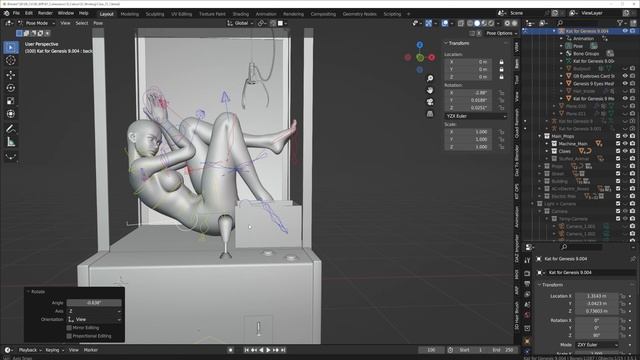Image resolution: width=640 pixels, height=360 pixels.
Task: Open the Pose menu in viewport header
Action: (98, 23)
